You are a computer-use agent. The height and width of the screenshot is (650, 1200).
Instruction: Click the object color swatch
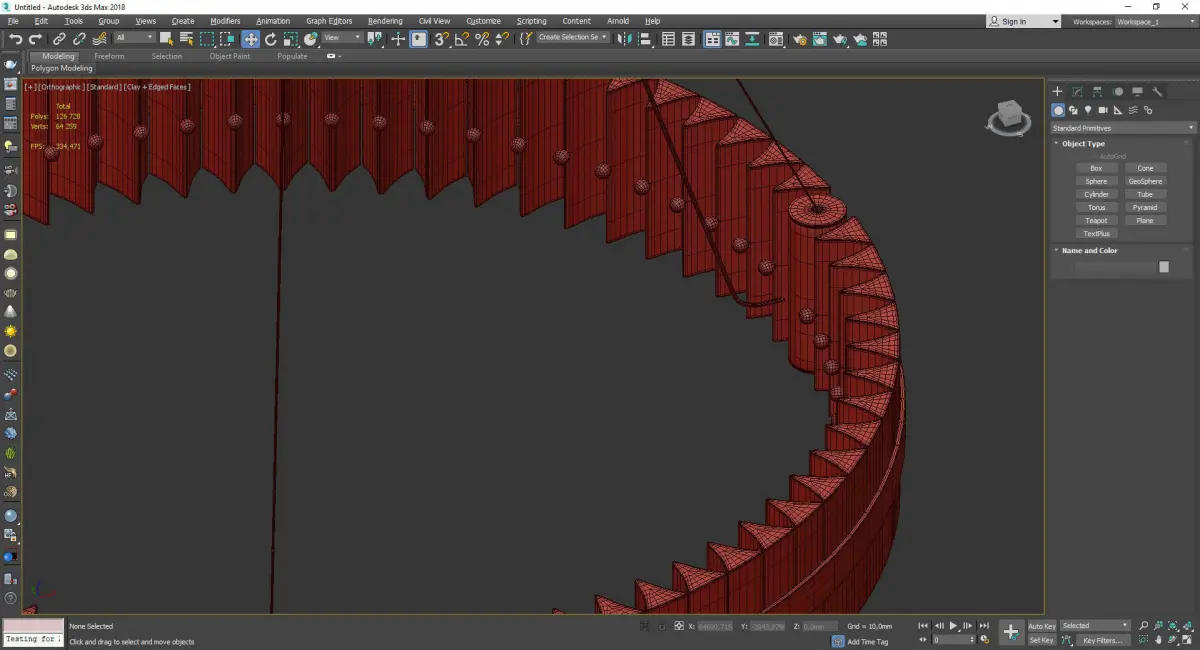click(x=1164, y=267)
